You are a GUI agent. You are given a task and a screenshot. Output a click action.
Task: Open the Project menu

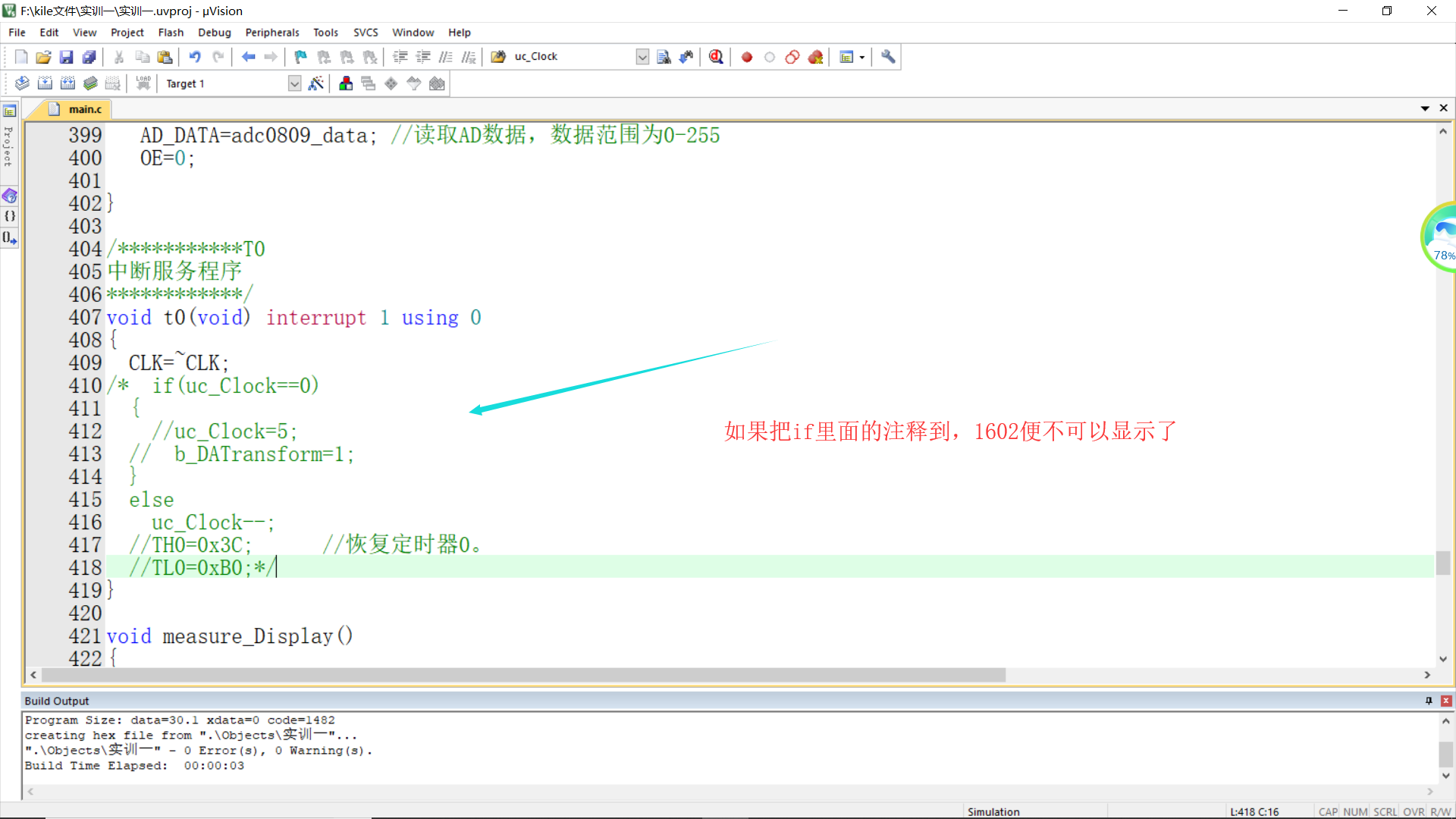pyautogui.click(x=127, y=33)
